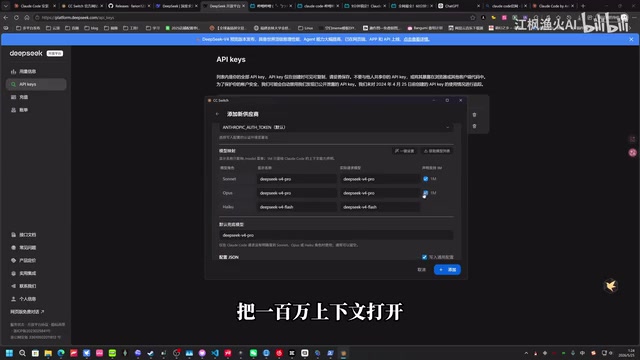The height and width of the screenshot is (360, 640).
Task: Open File Explorer from taskbar
Action: (x=48, y=353)
